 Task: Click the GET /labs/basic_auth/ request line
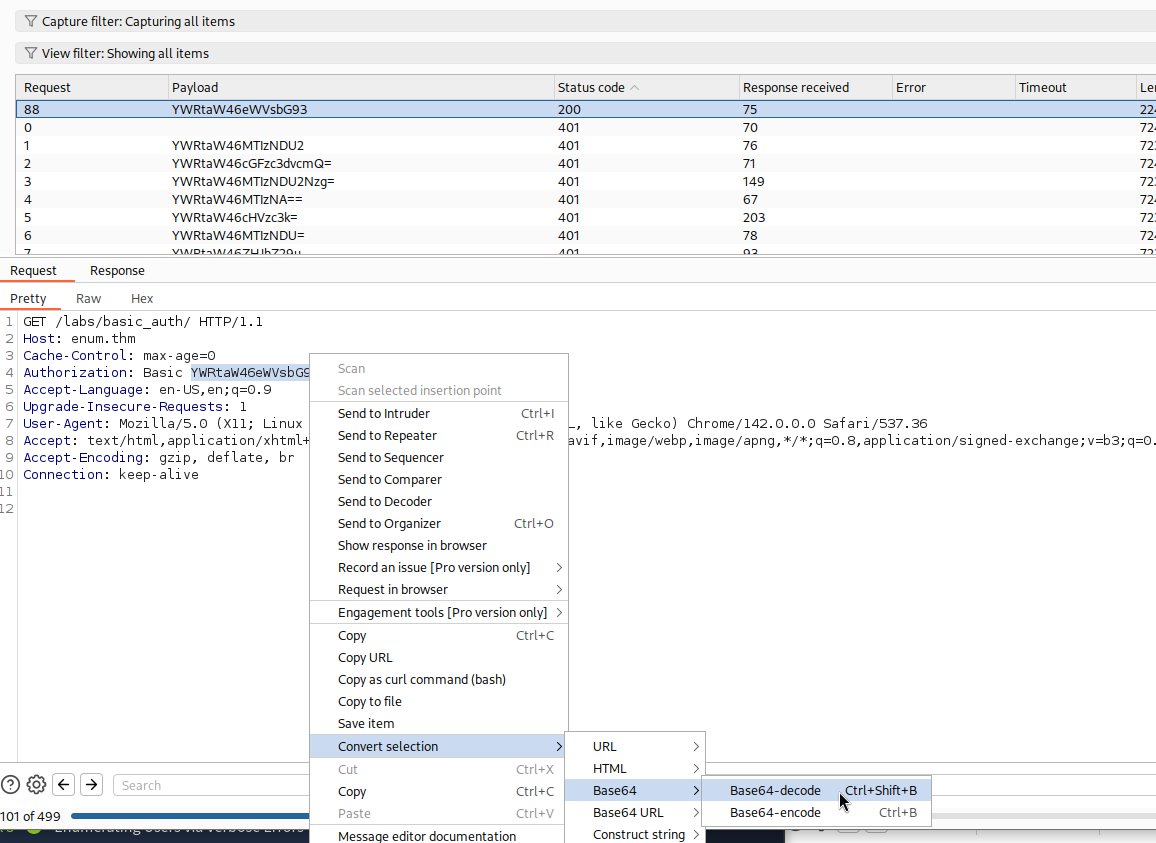coord(142,322)
